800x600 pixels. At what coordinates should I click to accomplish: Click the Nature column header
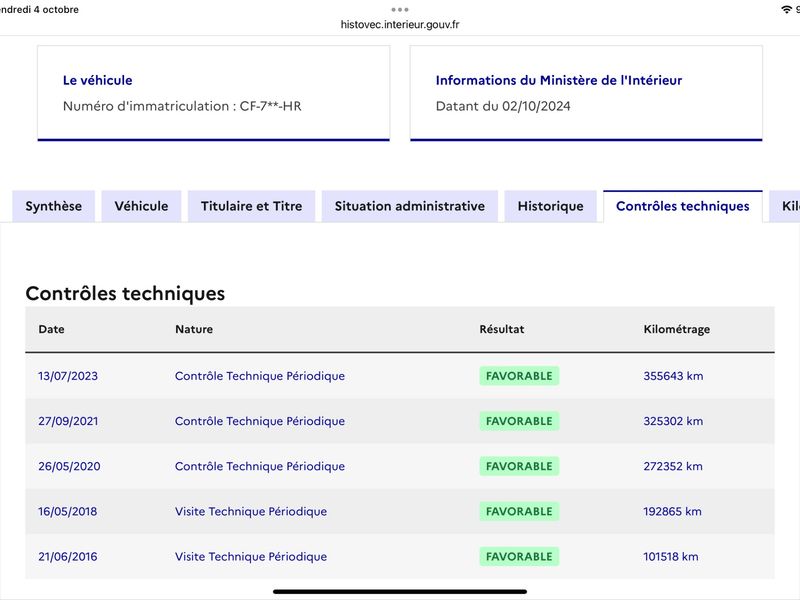[194, 329]
